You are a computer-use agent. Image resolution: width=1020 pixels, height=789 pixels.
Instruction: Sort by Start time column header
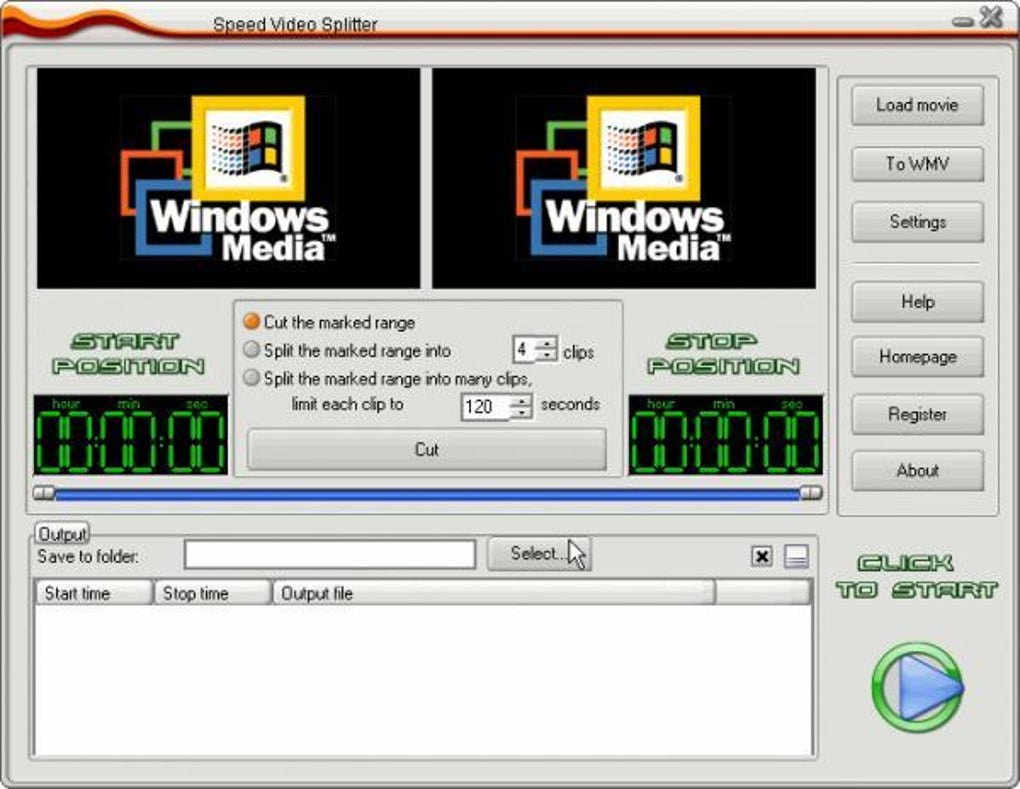(x=93, y=593)
